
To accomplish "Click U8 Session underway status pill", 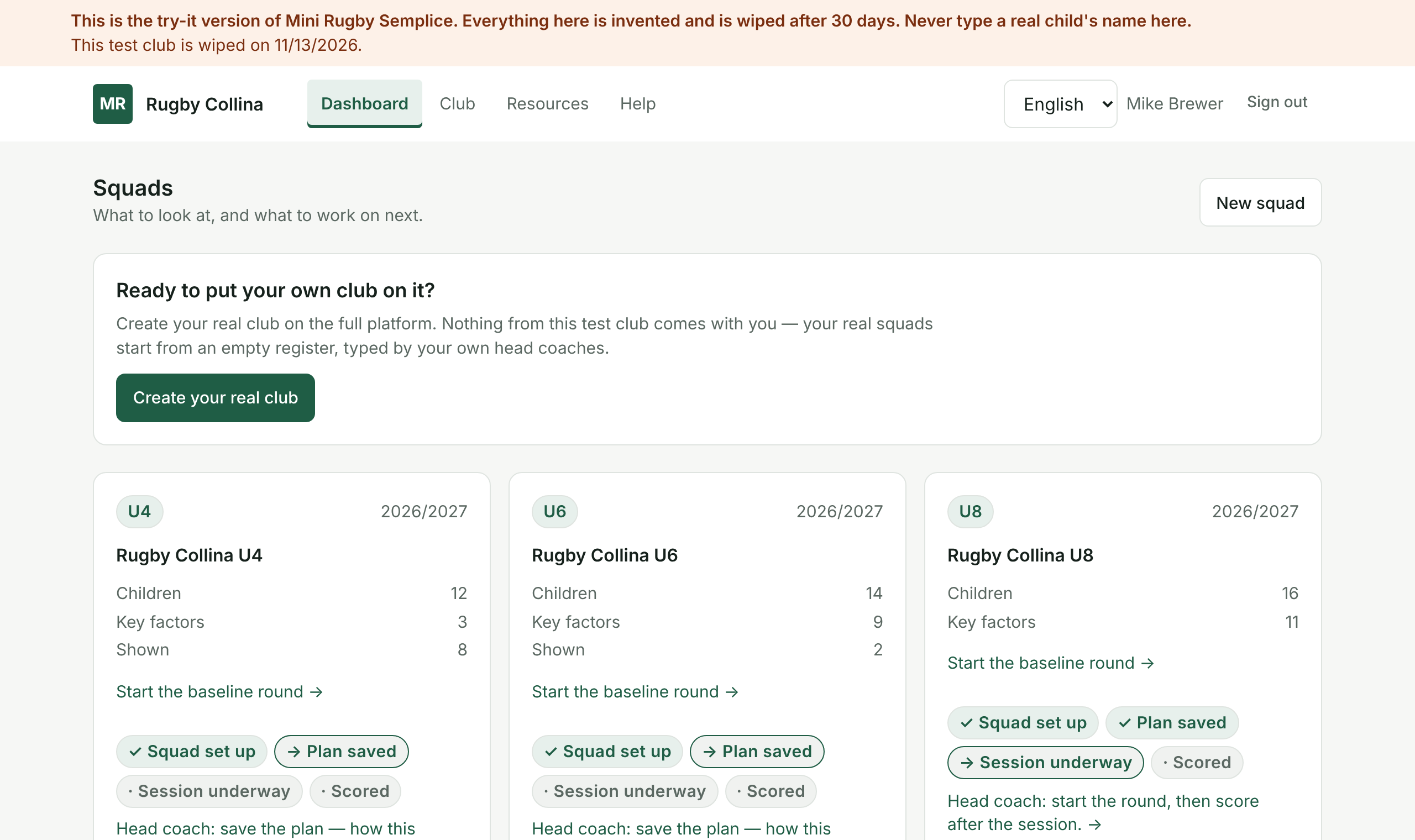I will coord(1045,762).
